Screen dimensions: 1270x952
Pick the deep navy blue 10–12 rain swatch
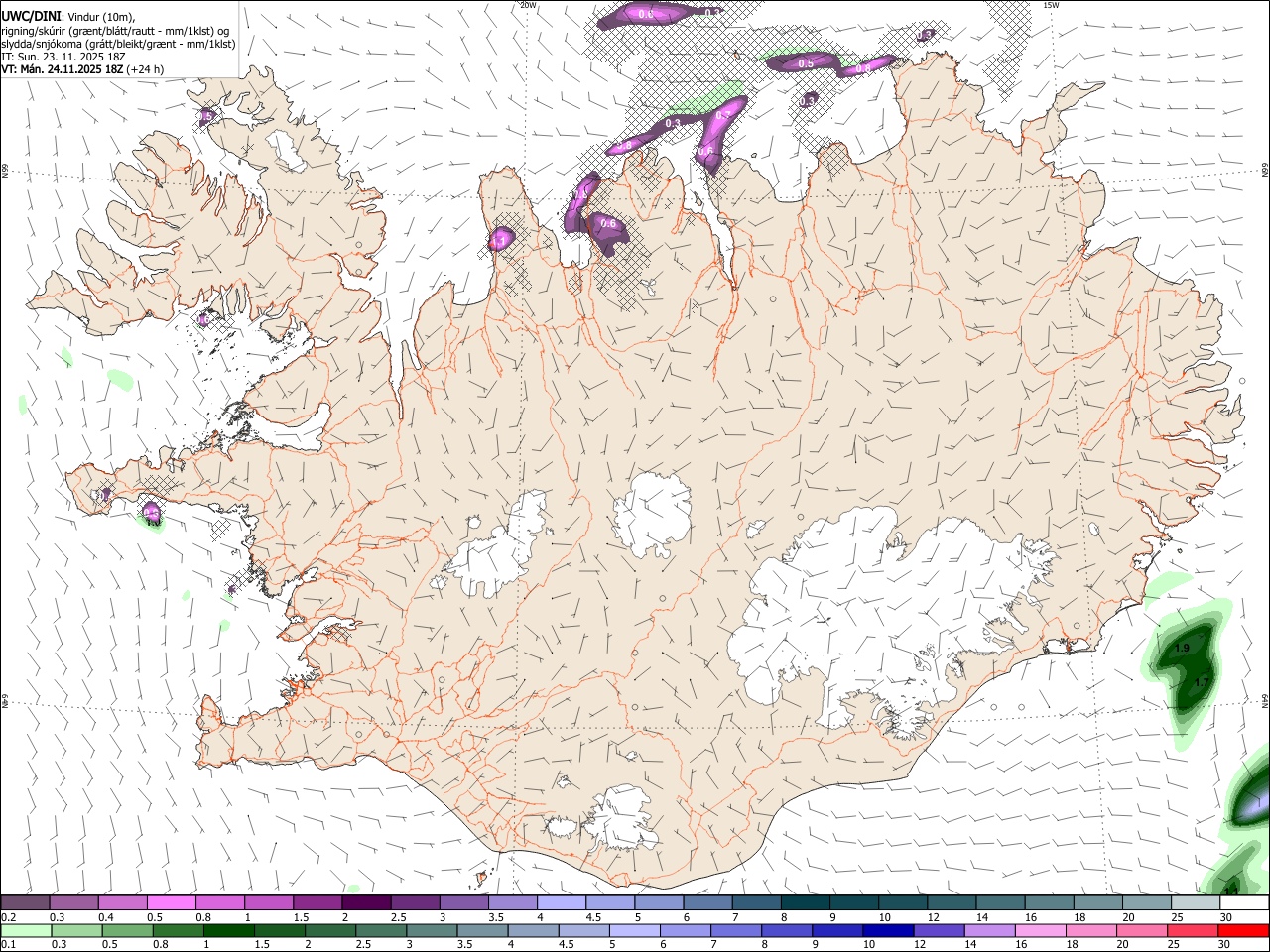(887, 931)
